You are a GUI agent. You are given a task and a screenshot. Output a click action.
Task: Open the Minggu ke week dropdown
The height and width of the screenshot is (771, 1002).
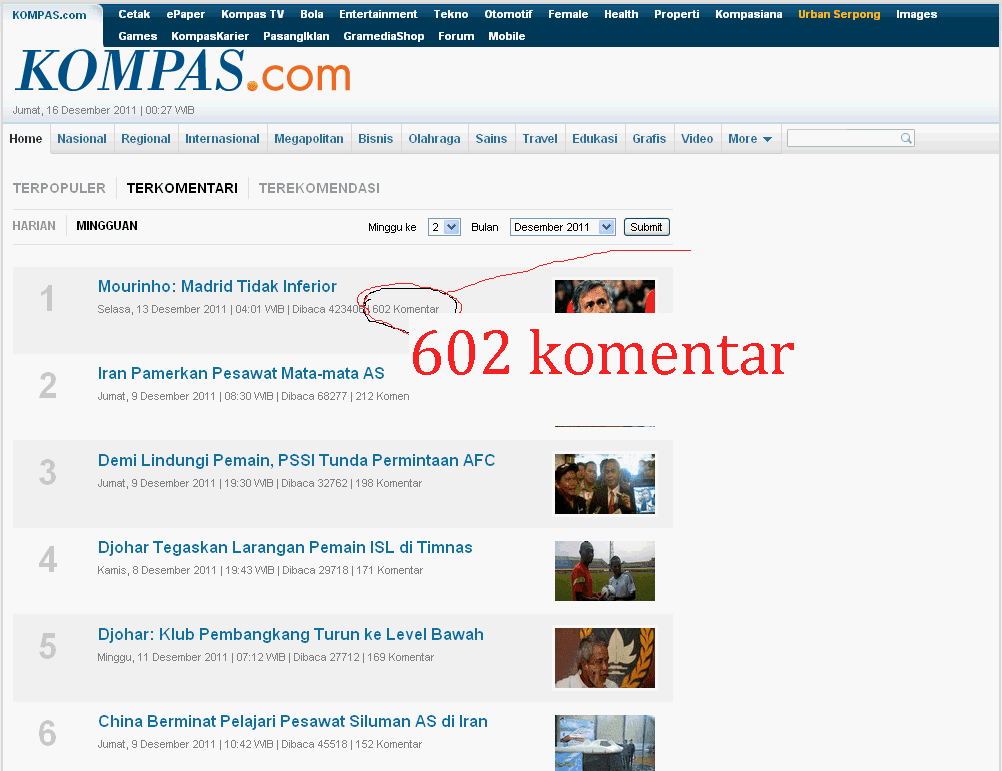click(444, 227)
